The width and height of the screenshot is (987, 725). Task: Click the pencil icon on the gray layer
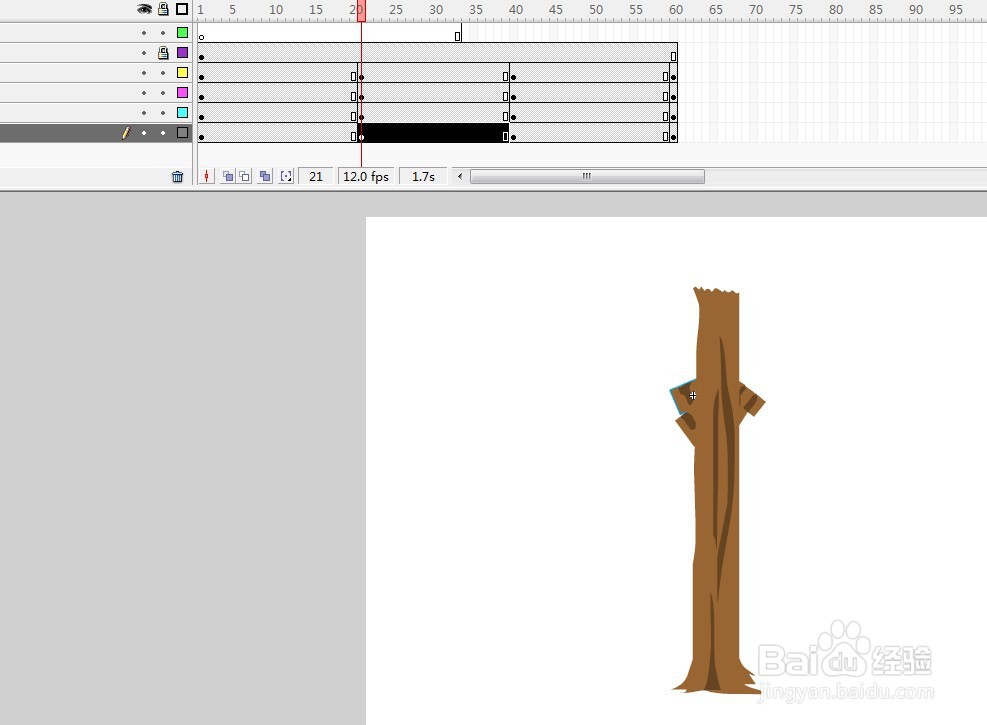coord(126,133)
